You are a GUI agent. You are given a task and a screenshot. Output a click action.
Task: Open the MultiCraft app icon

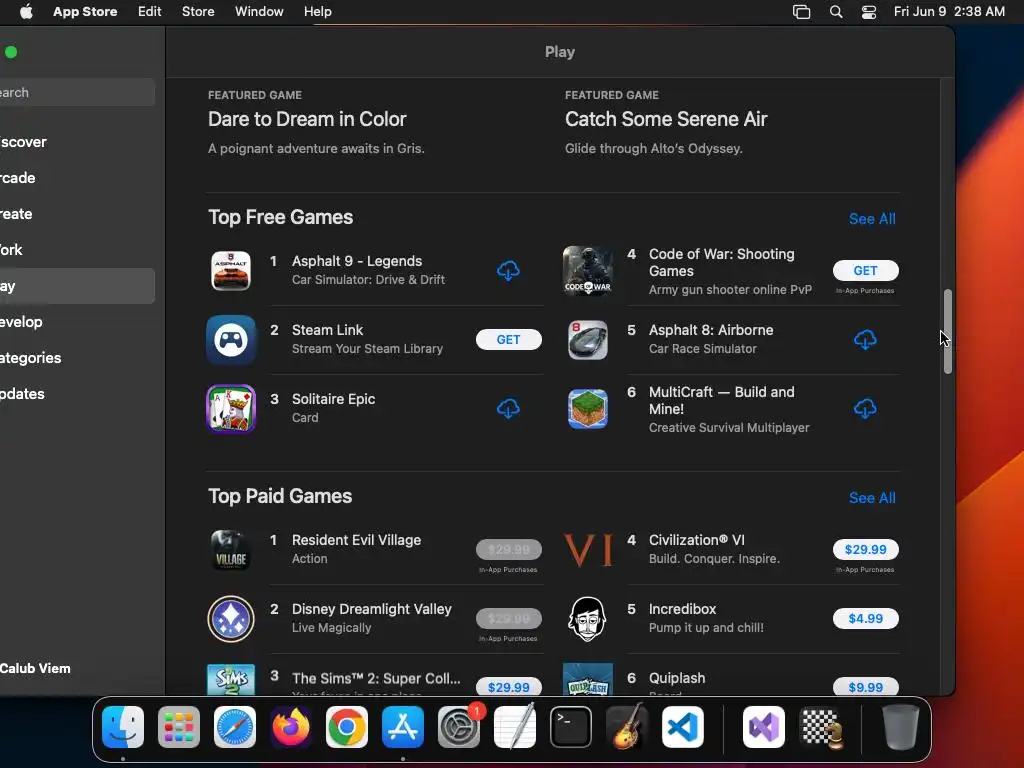pos(588,409)
